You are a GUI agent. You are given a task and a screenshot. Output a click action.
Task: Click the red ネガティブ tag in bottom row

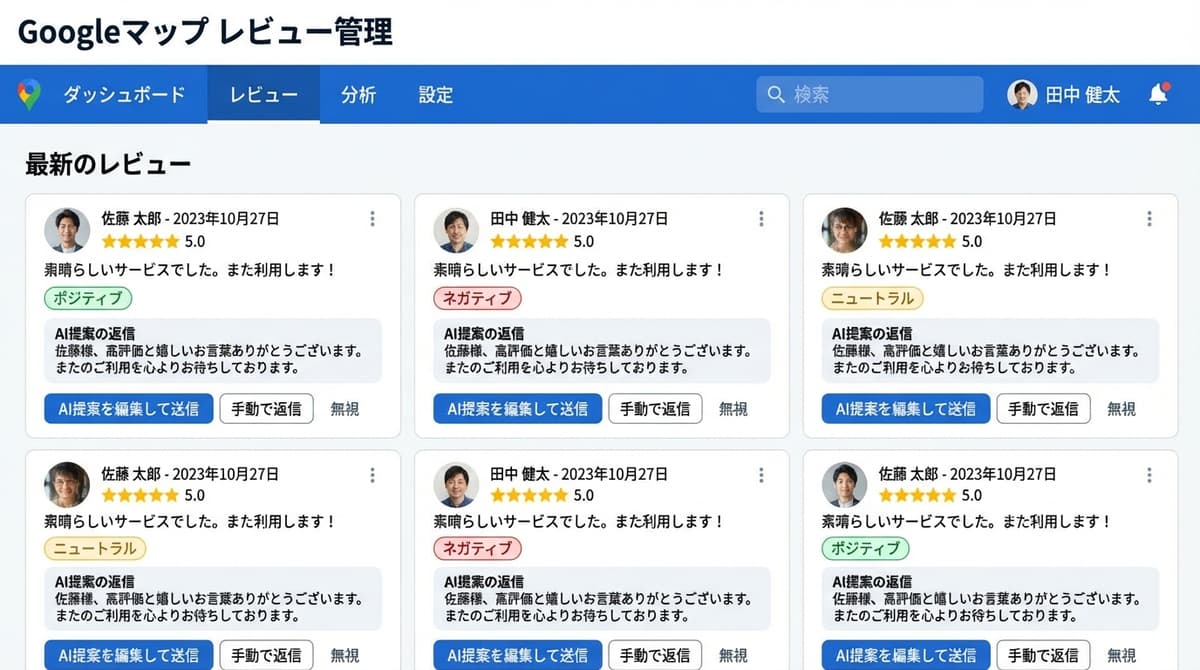(x=477, y=548)
